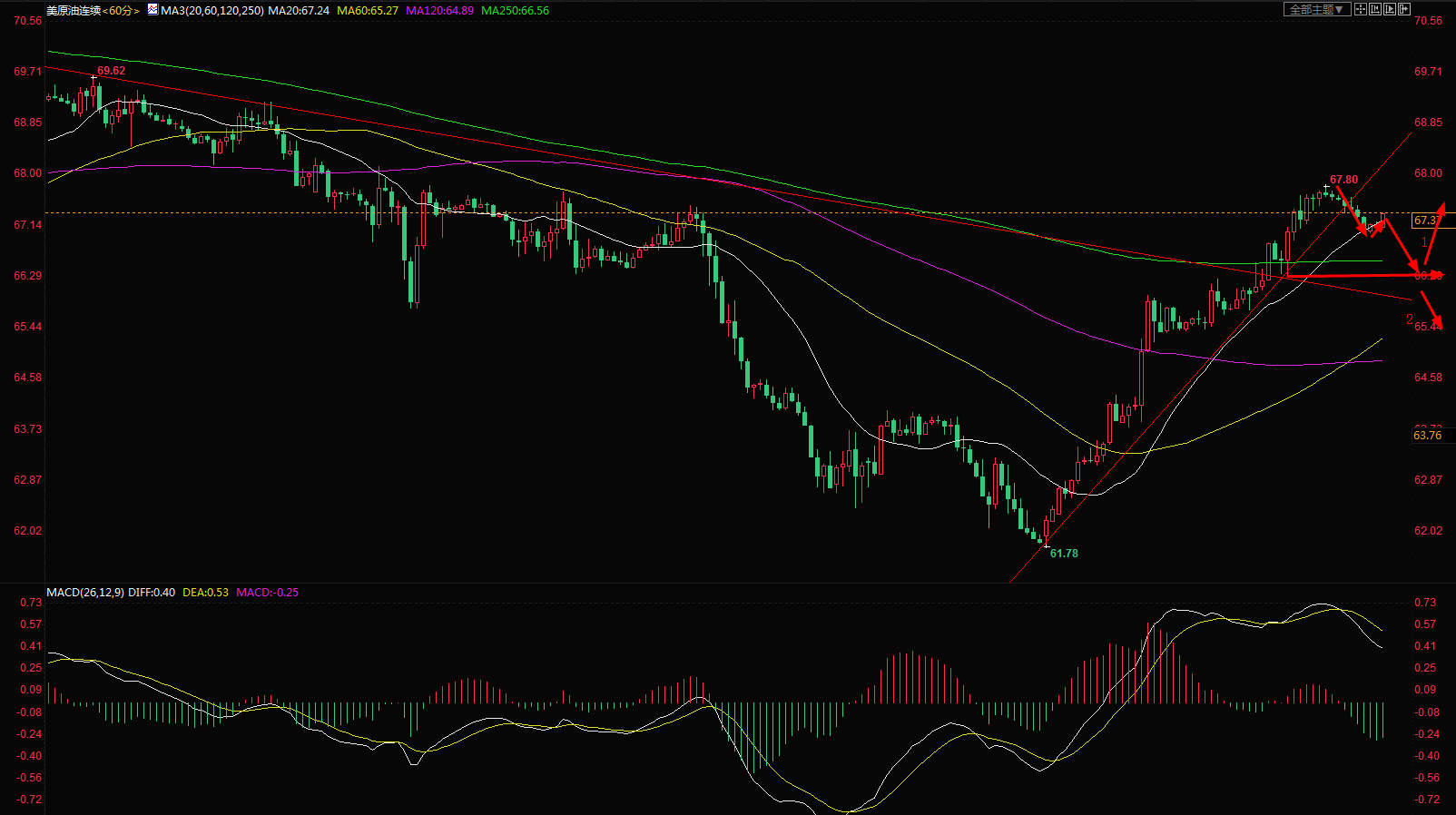
Task: Click the chart playback arrow icon
Action: 1390,9
